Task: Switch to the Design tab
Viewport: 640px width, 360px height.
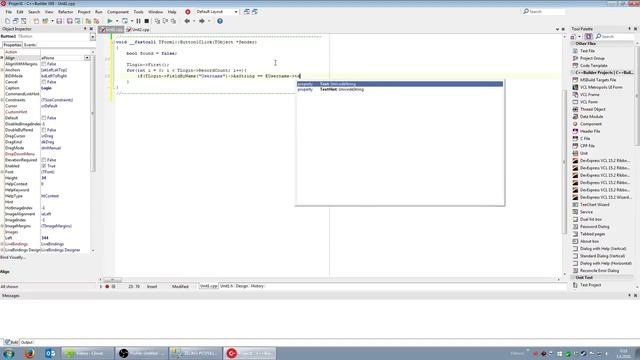Action: tap(242, 286)
